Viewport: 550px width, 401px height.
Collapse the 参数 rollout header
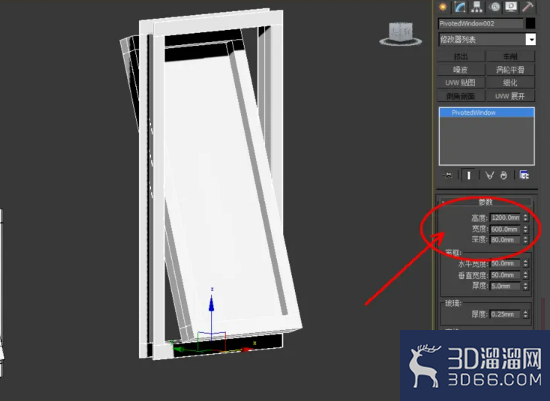(485, 202)
